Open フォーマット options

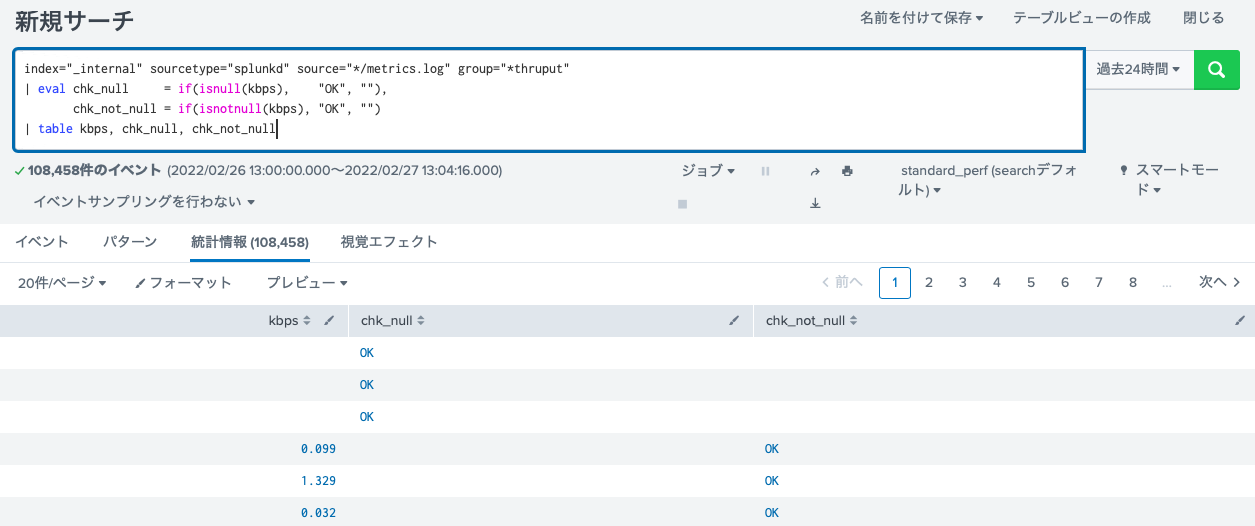pos(183,283)
